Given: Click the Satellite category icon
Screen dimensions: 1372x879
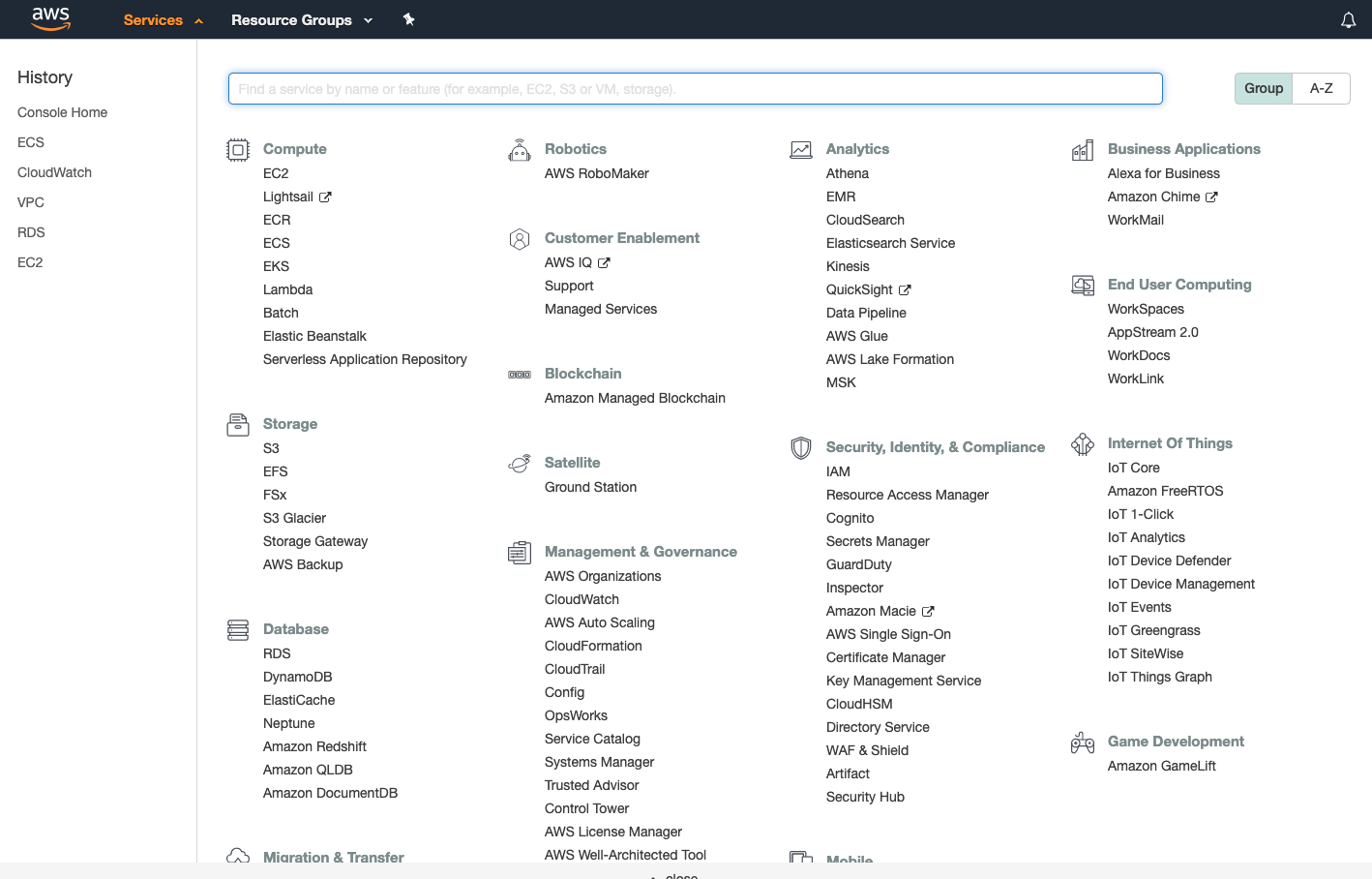Looking at the screenshot, I should coord(520,463).
